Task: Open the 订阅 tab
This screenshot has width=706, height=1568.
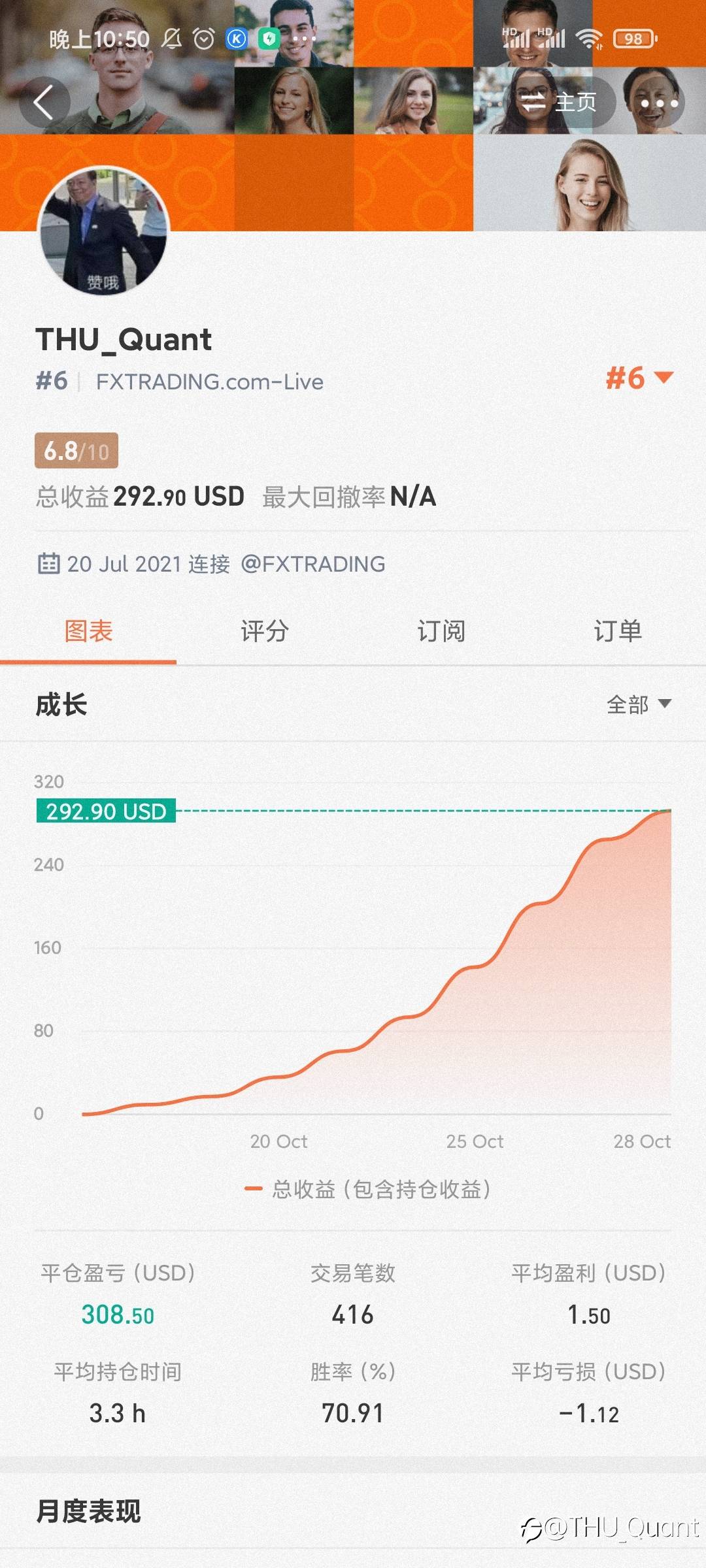Action: coord(441,631)
